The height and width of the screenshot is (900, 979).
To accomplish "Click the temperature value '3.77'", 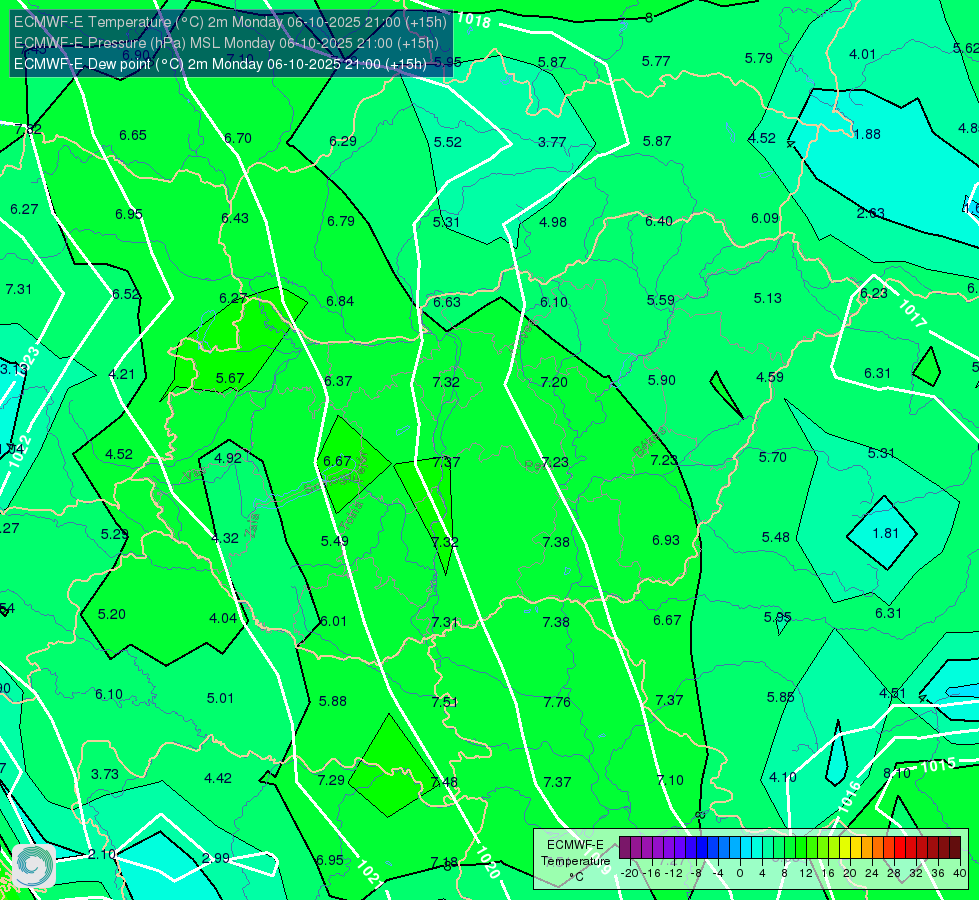I will tap(552, 142).
